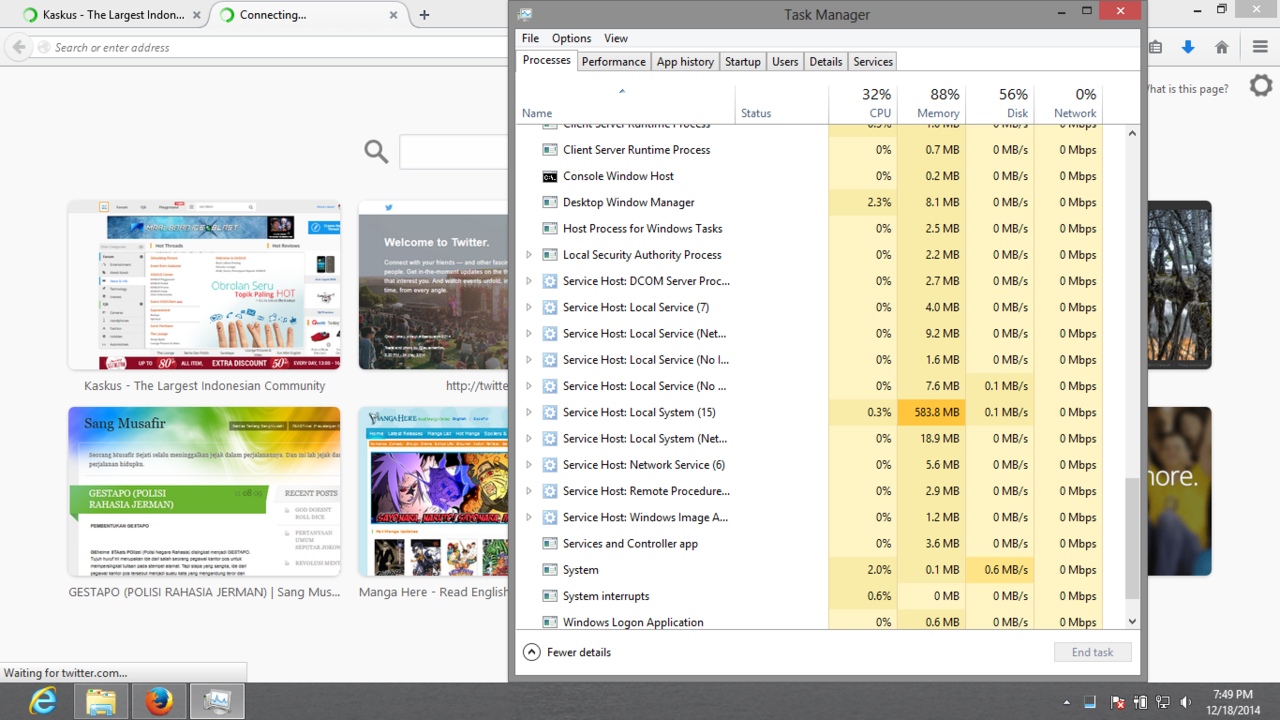The image size is (1280, 720).
Task: Switch to App history tab
Action: tap(685, 61)
